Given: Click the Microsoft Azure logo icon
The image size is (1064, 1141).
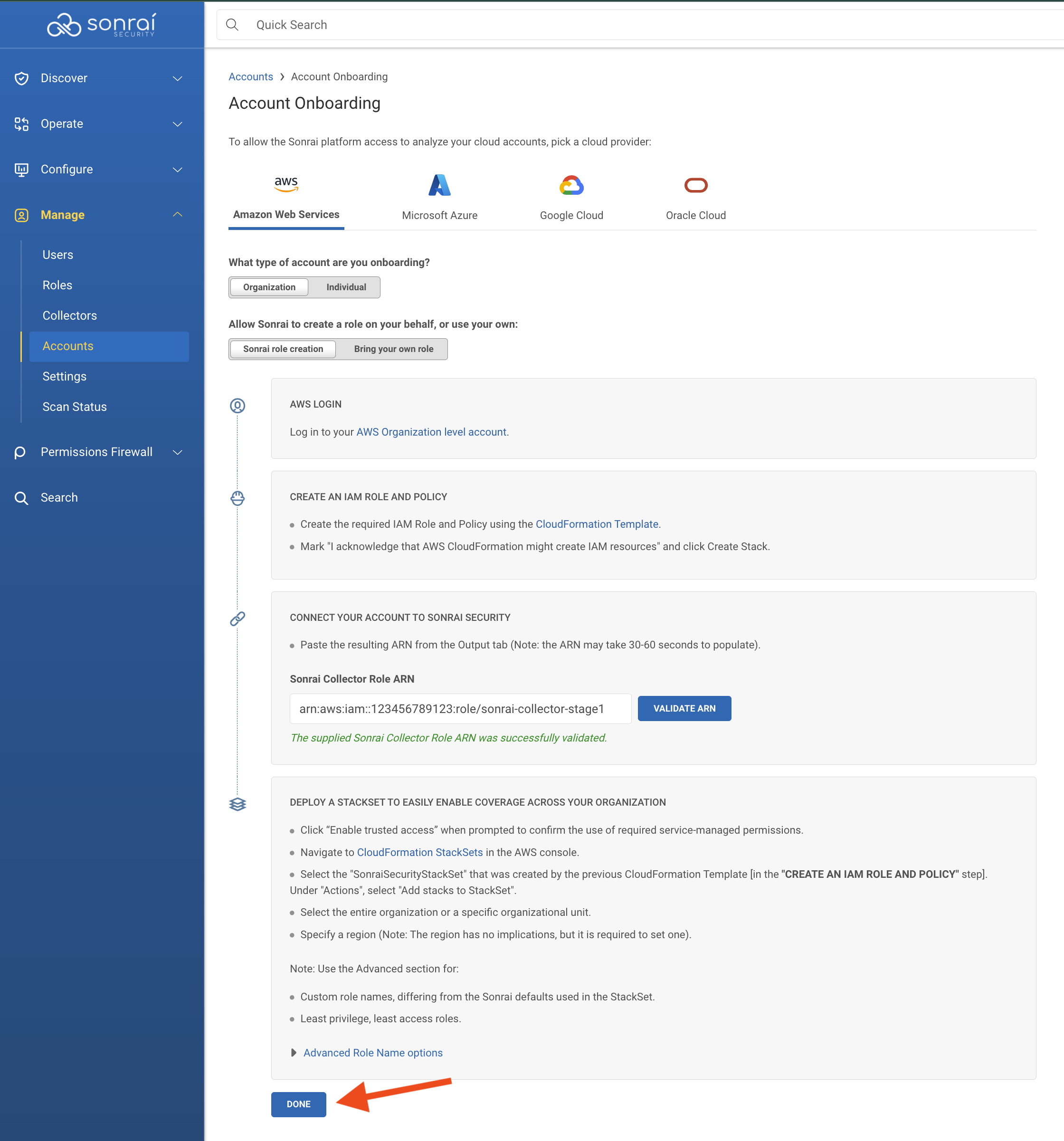Looking at the screenshot, I should pyautogui.click(x=439, y=185).
